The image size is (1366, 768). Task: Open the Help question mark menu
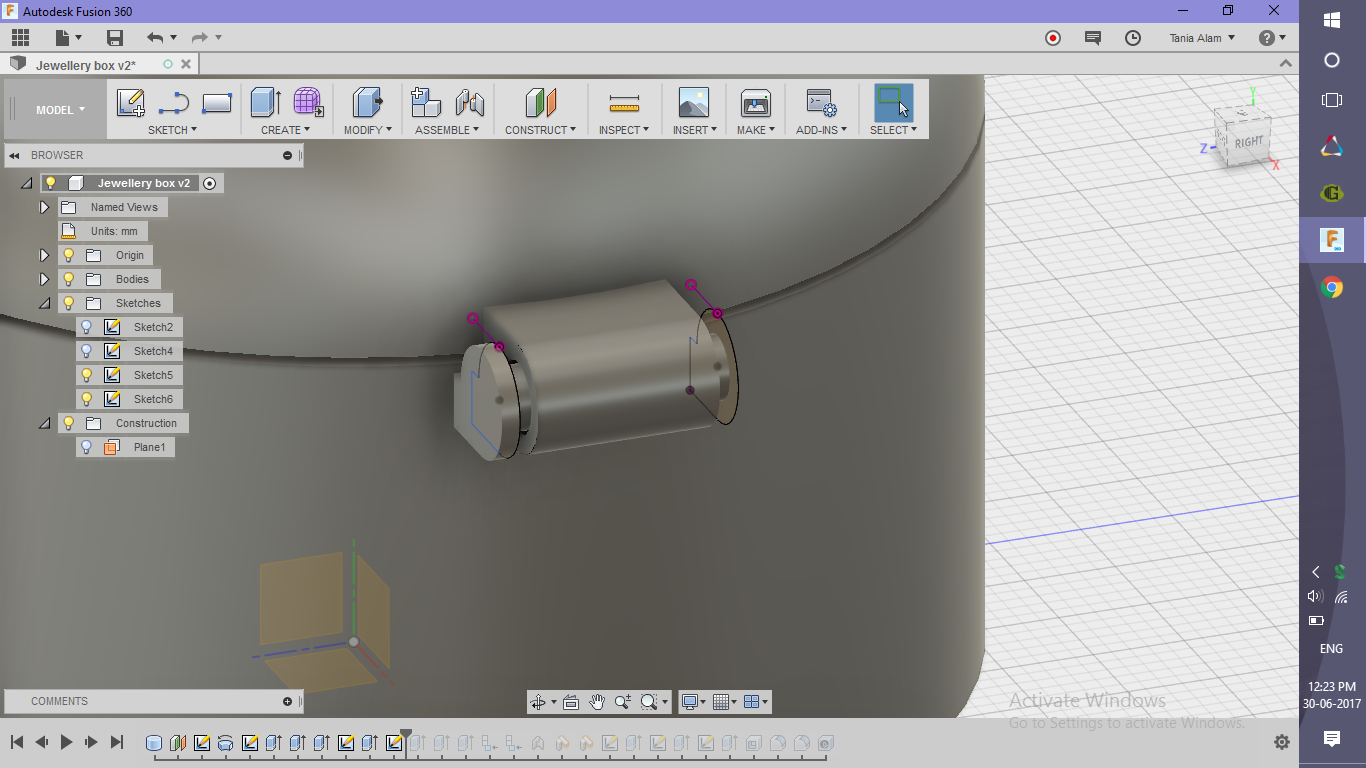(x=1272, y=38)
